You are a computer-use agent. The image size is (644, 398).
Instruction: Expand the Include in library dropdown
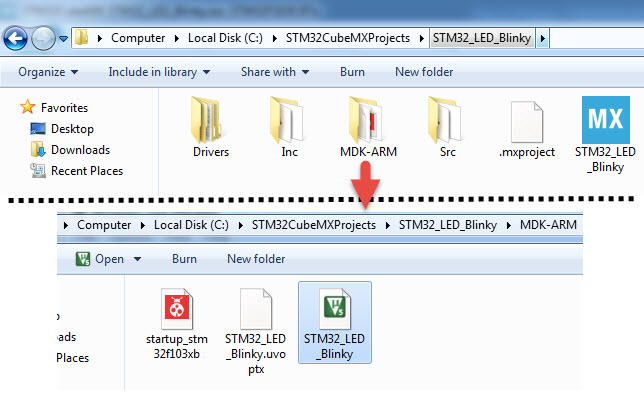coord(159,72)
